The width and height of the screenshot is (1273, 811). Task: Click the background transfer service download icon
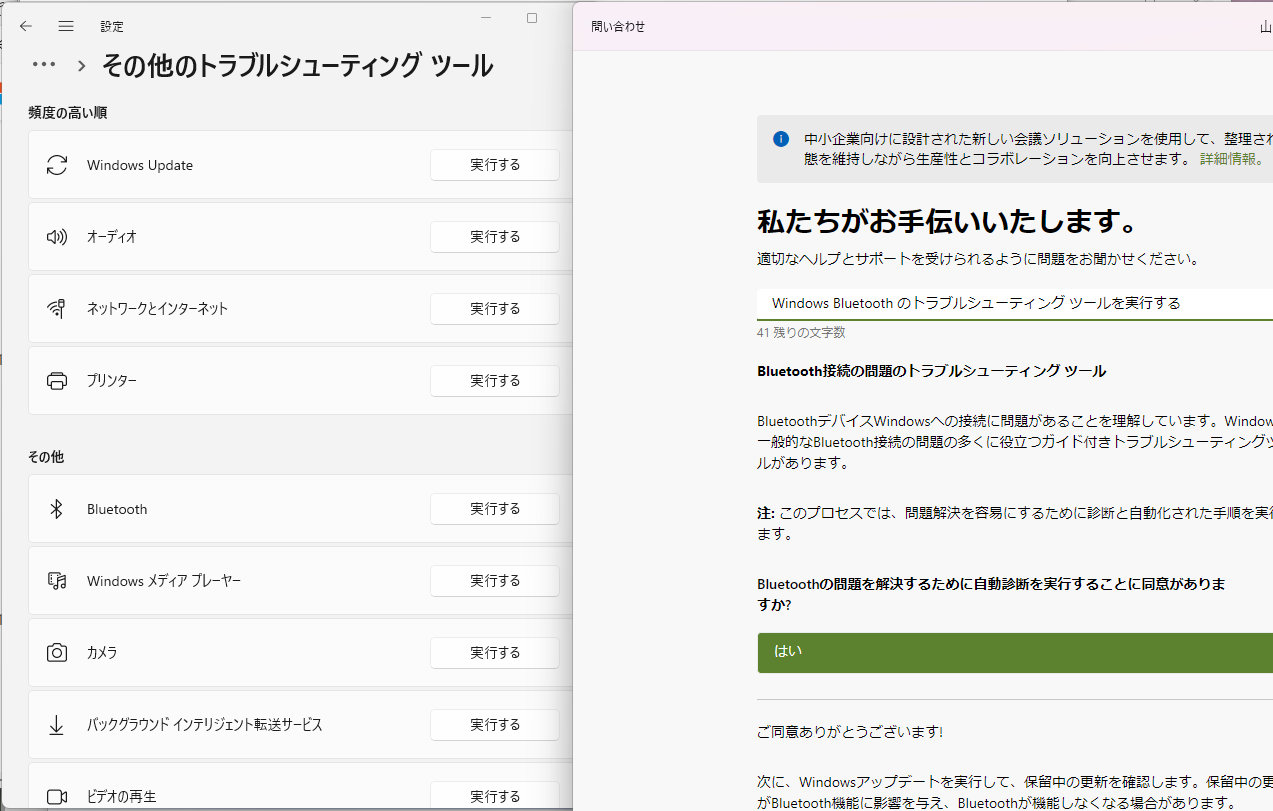[56, 724]
